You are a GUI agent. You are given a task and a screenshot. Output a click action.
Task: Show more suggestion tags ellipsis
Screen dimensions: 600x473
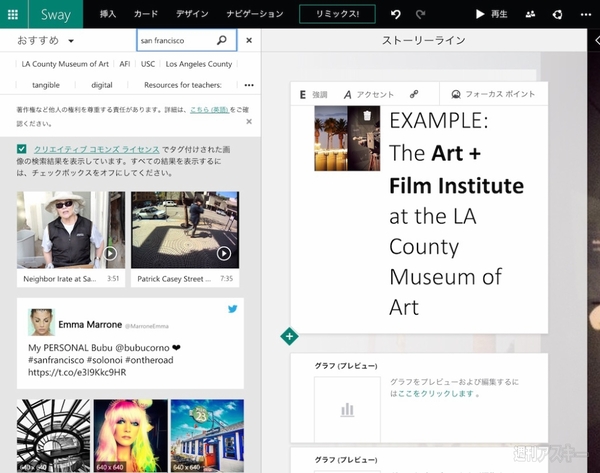(x=249, y=85)
